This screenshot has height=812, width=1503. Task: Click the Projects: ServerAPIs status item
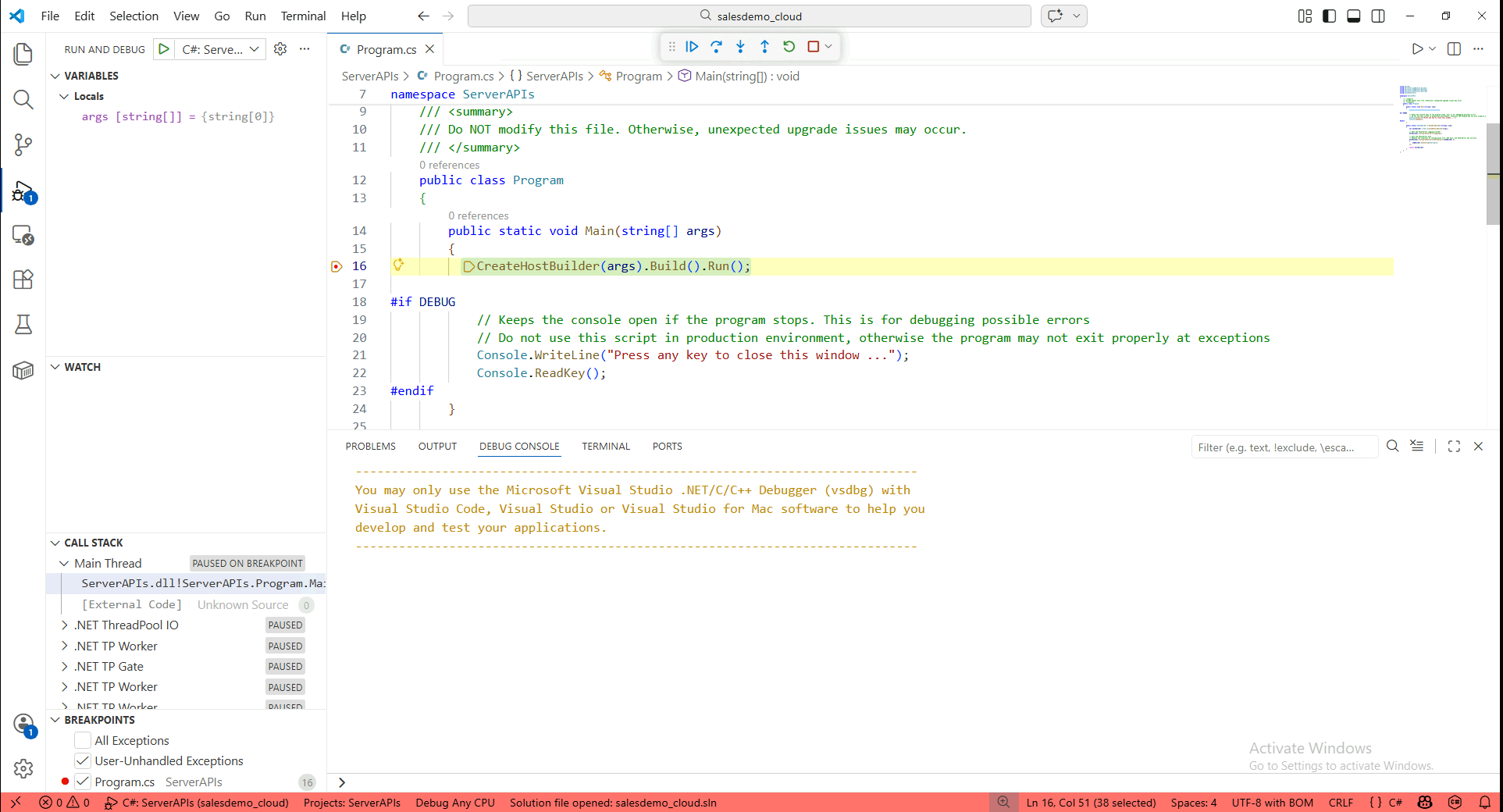coord(351,803)
